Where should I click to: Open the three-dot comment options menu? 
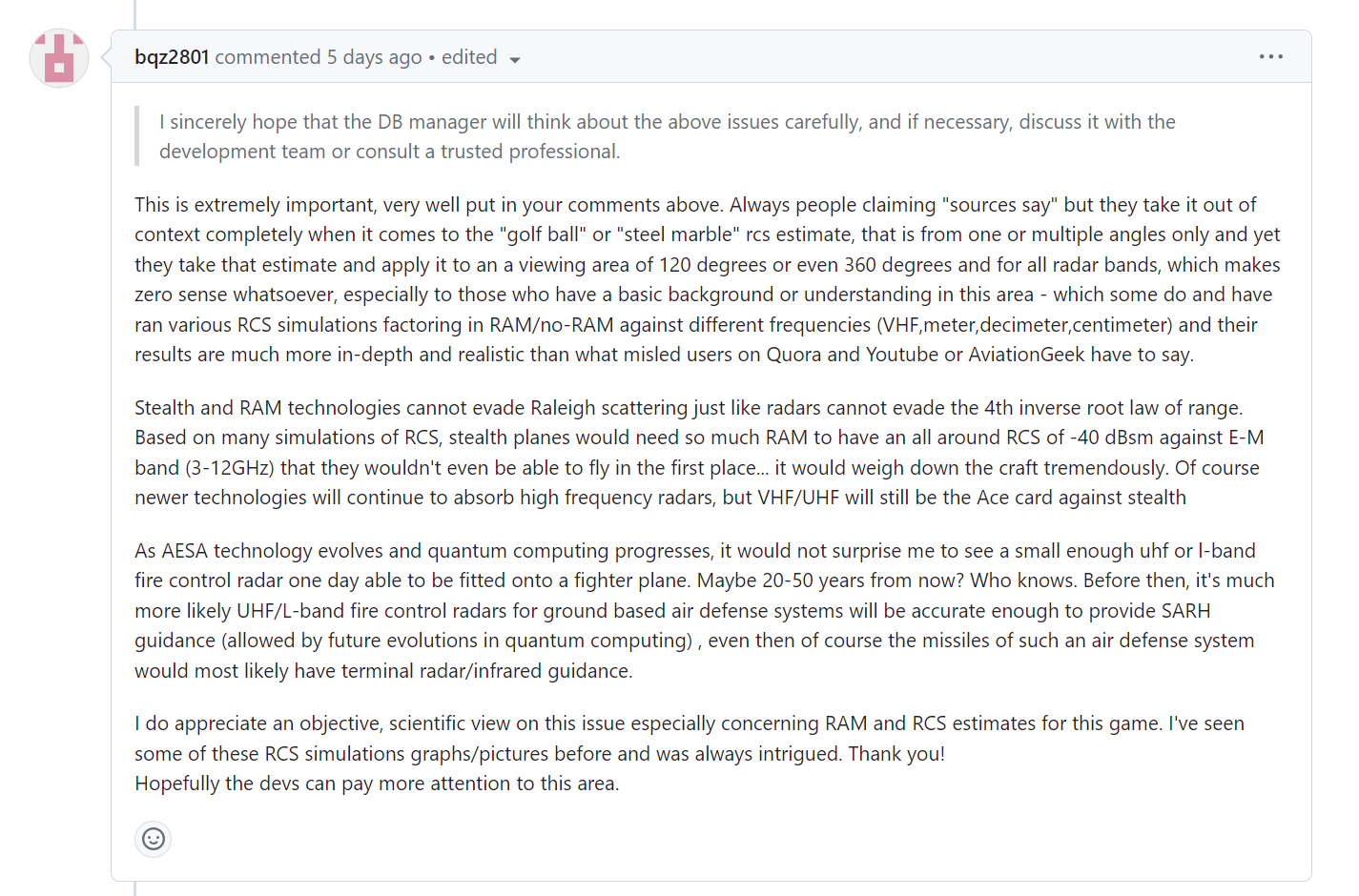pos(1270,57)
